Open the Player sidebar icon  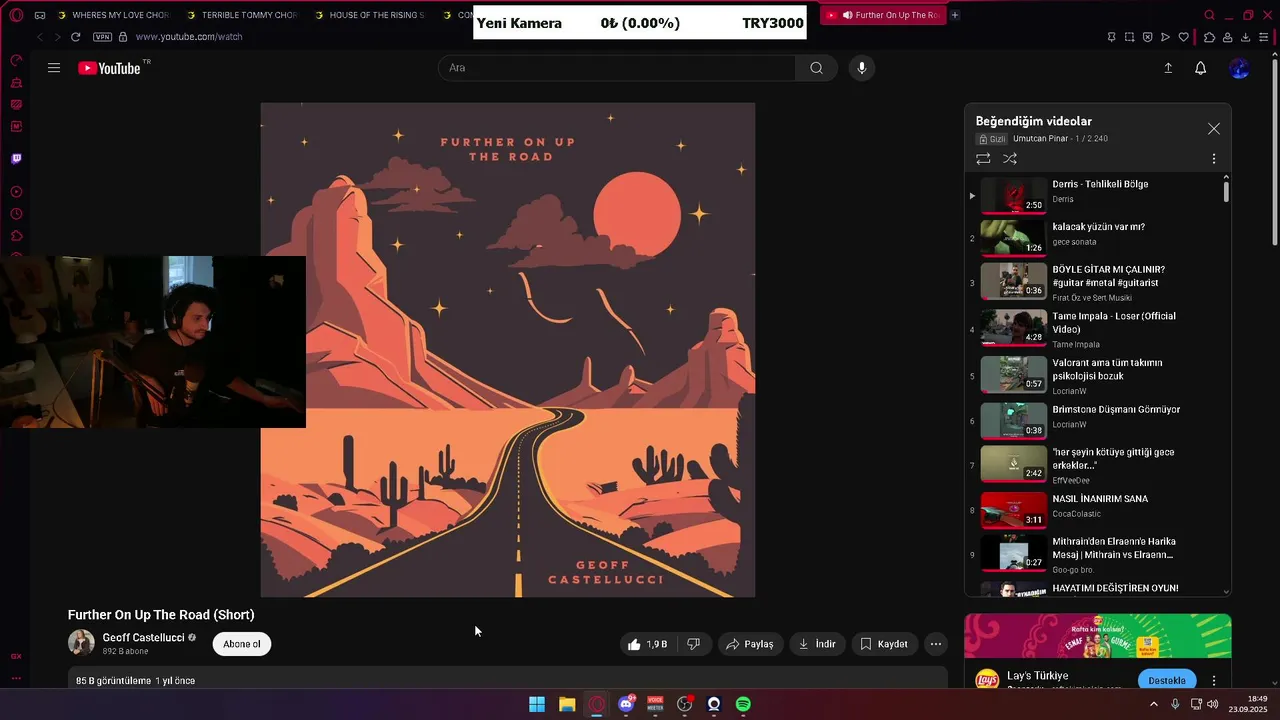(16, 191)
